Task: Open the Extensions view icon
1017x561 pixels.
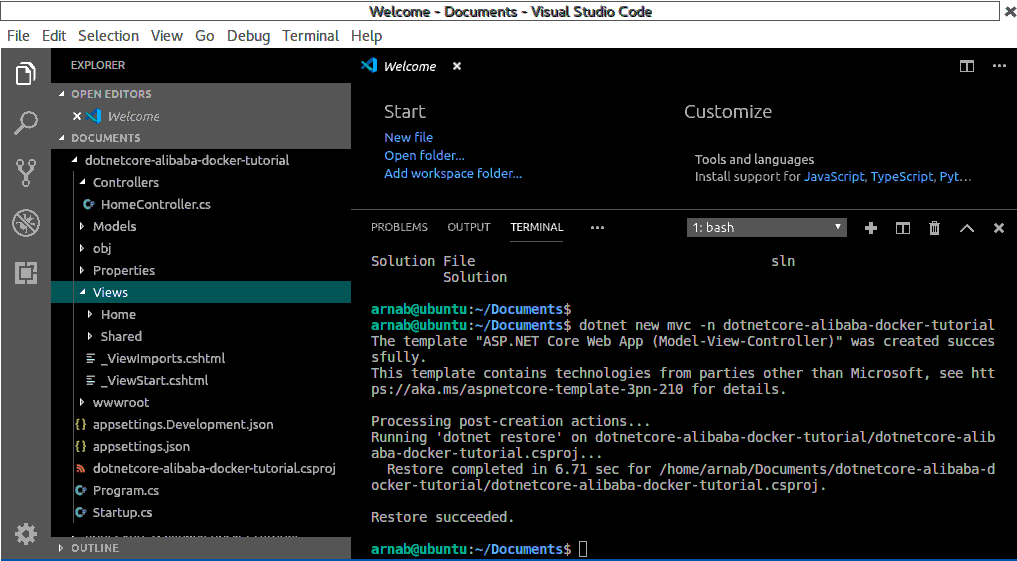Action: 26,273
